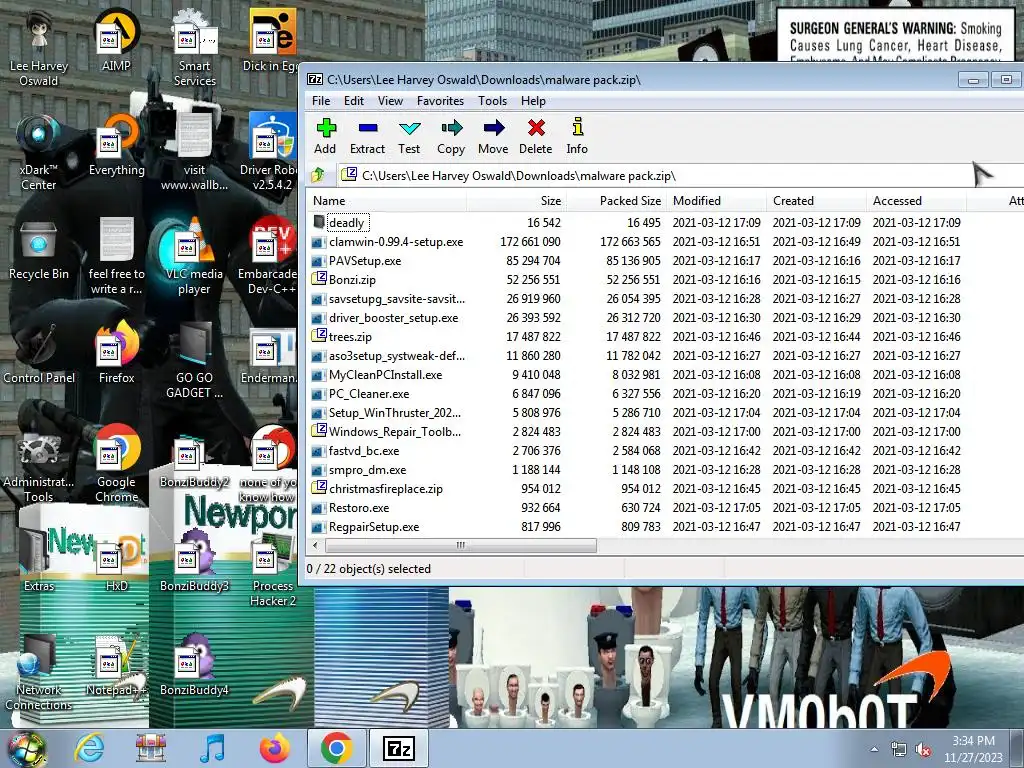1024x768 pixels.
Task: Open the Info toolbar icon
Action: click(577, 136)
